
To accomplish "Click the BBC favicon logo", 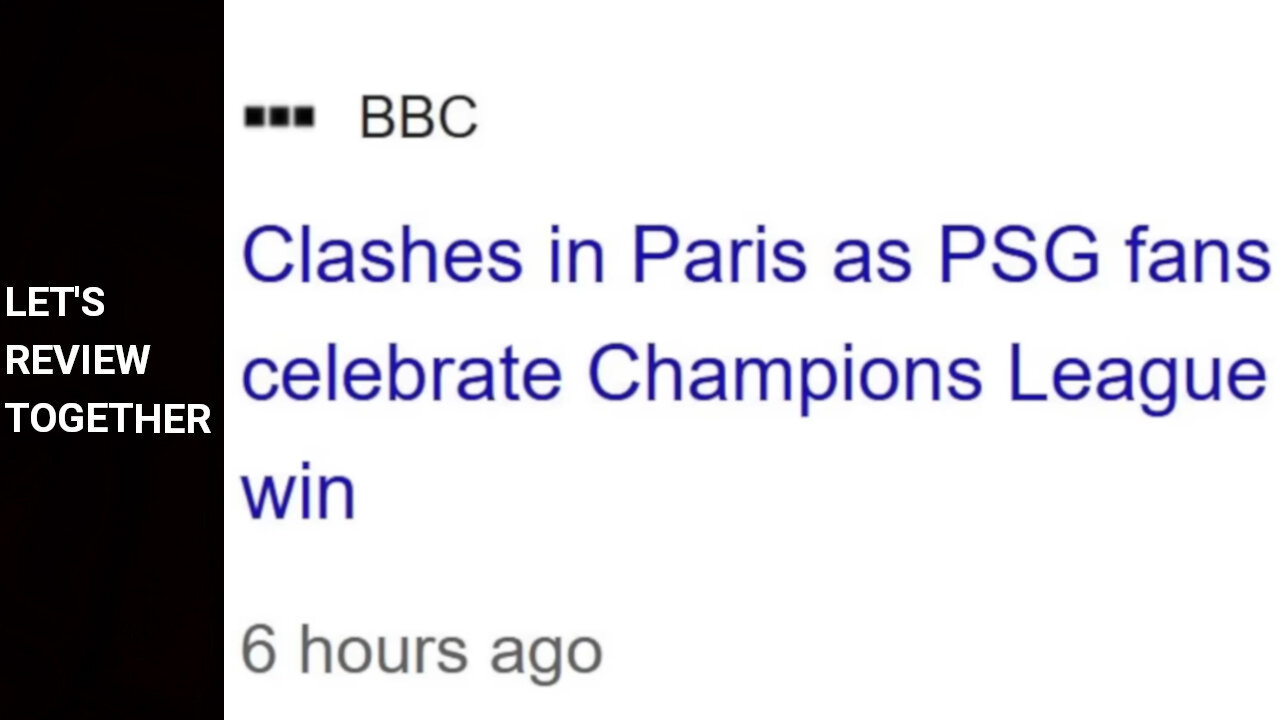I will click(280, 118).
